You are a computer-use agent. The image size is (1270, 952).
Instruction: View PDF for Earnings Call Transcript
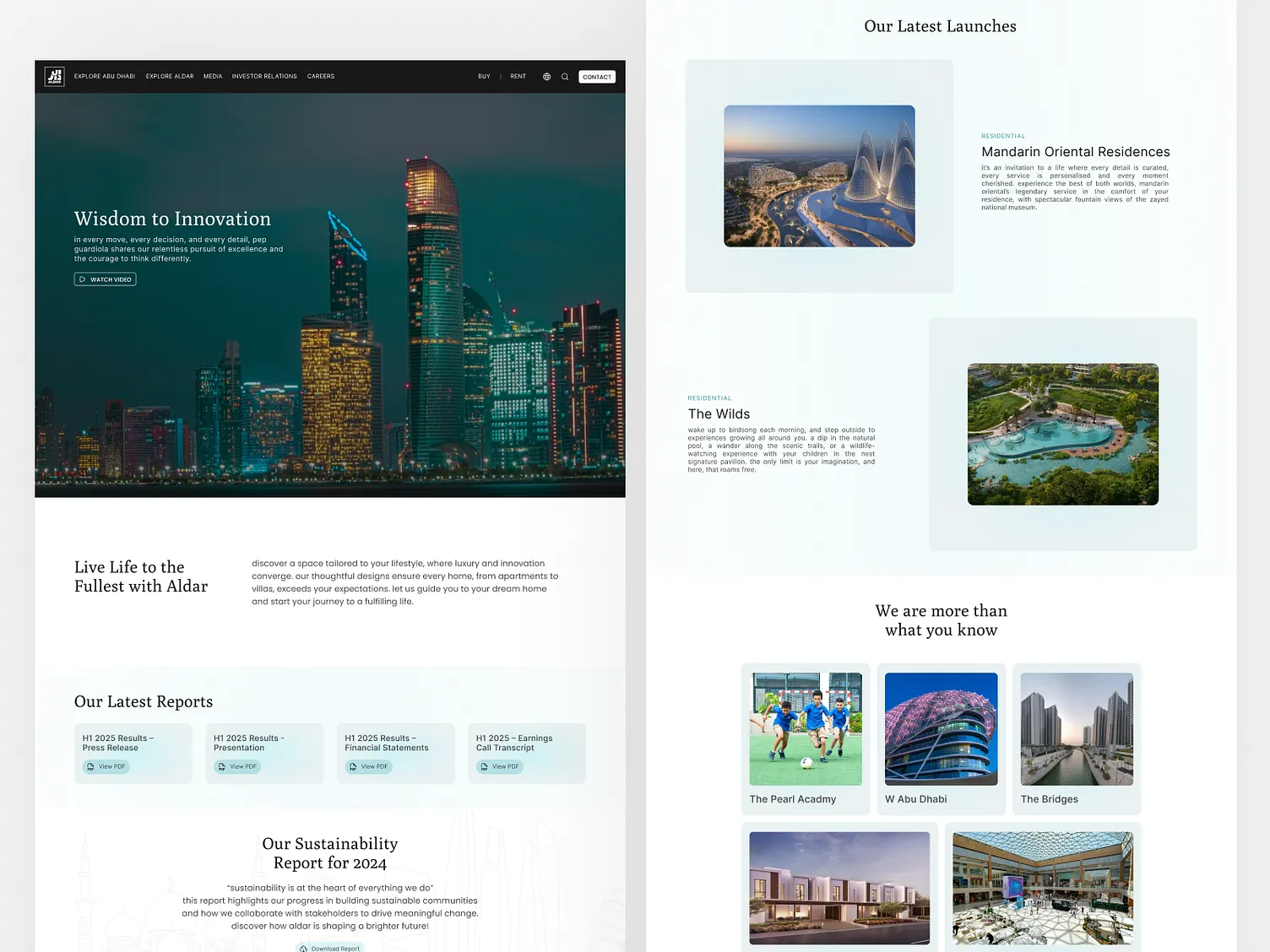(x=500, y=766)
